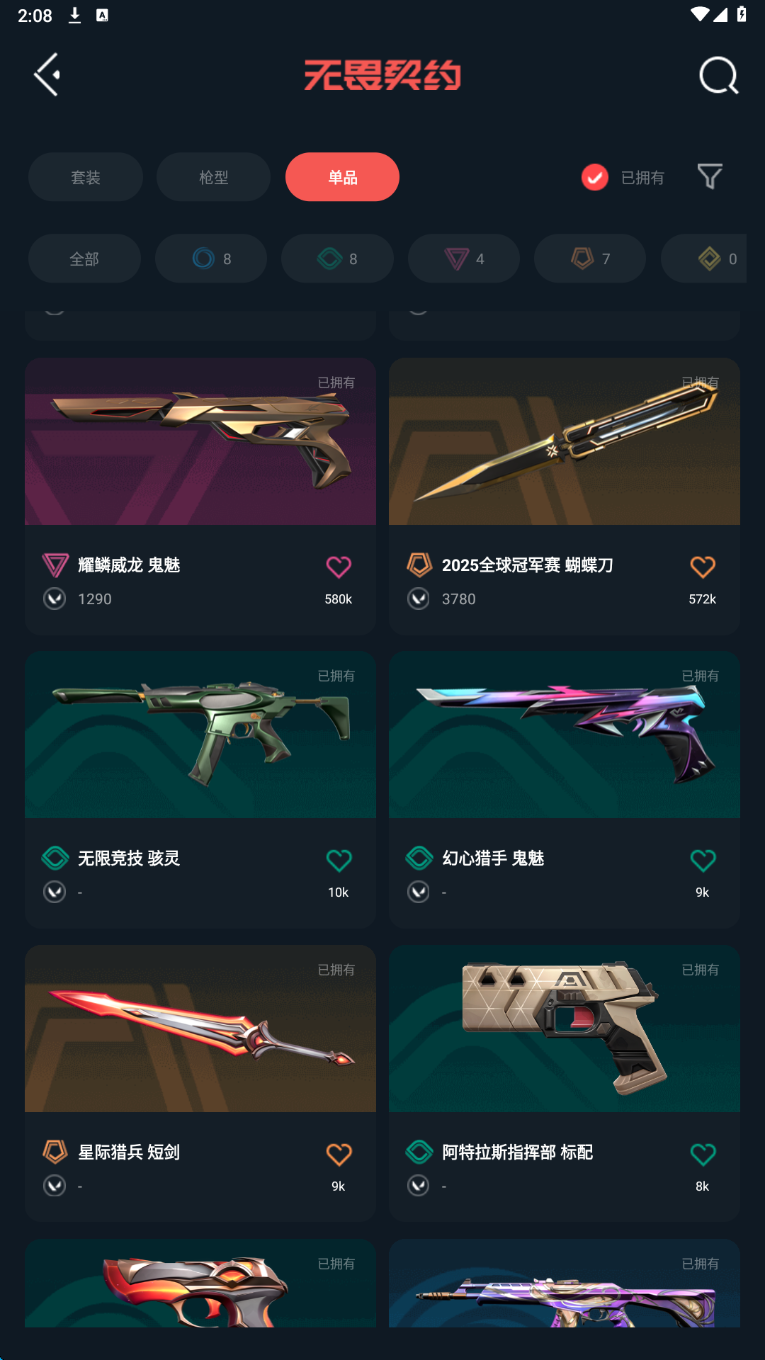Viewport: 765px width, 1360px height.
Task: Open search with magnifier icon
Action: 718,75
